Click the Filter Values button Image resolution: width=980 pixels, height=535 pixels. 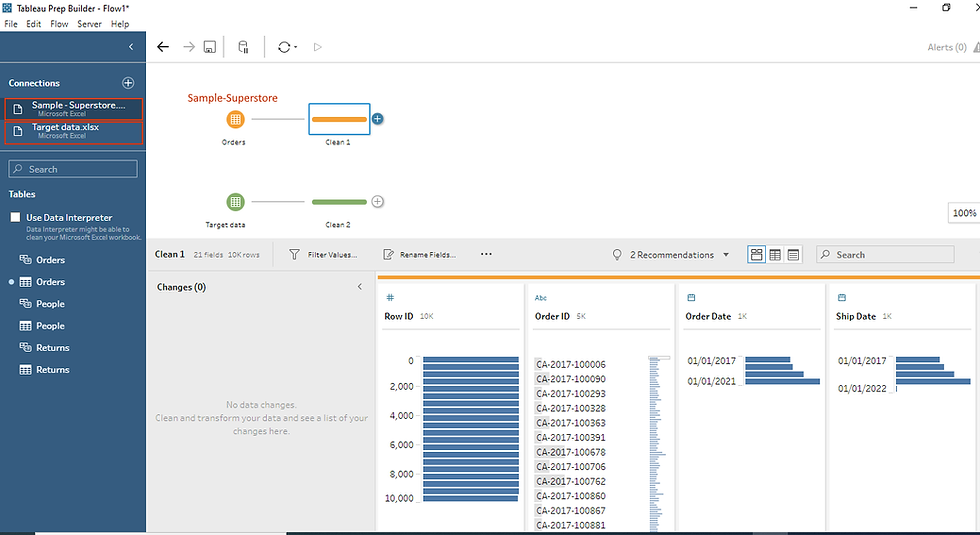[323, 254]
